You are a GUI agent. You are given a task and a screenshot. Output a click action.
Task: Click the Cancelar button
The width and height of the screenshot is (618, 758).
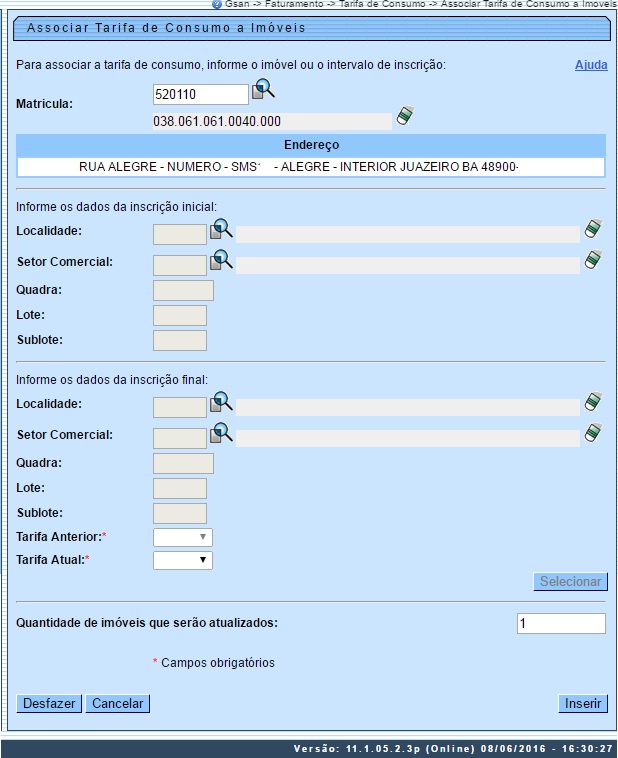pyautogui.click(x=117, y=703)
